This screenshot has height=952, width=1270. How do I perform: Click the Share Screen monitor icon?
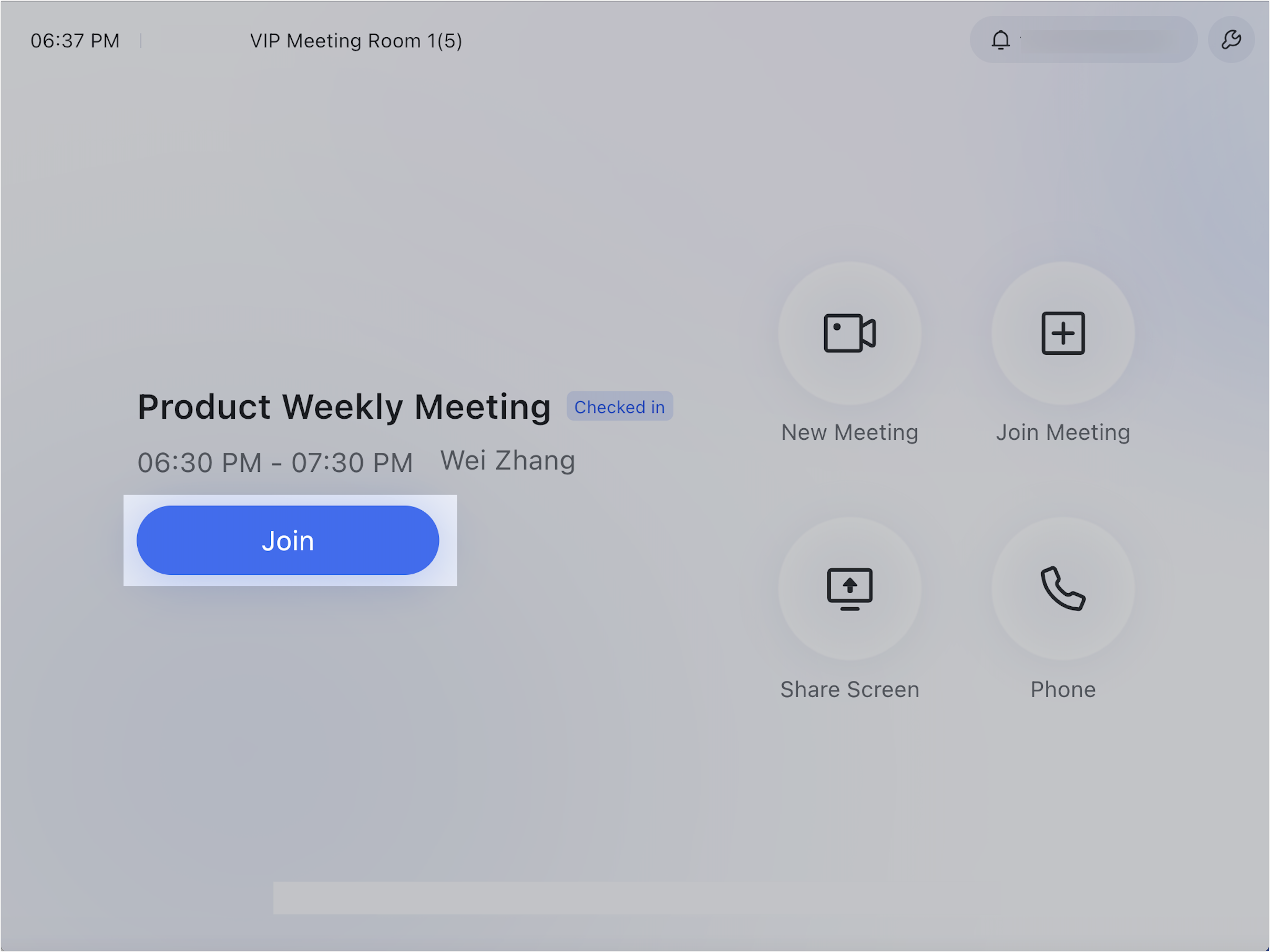tap(849, 589)
